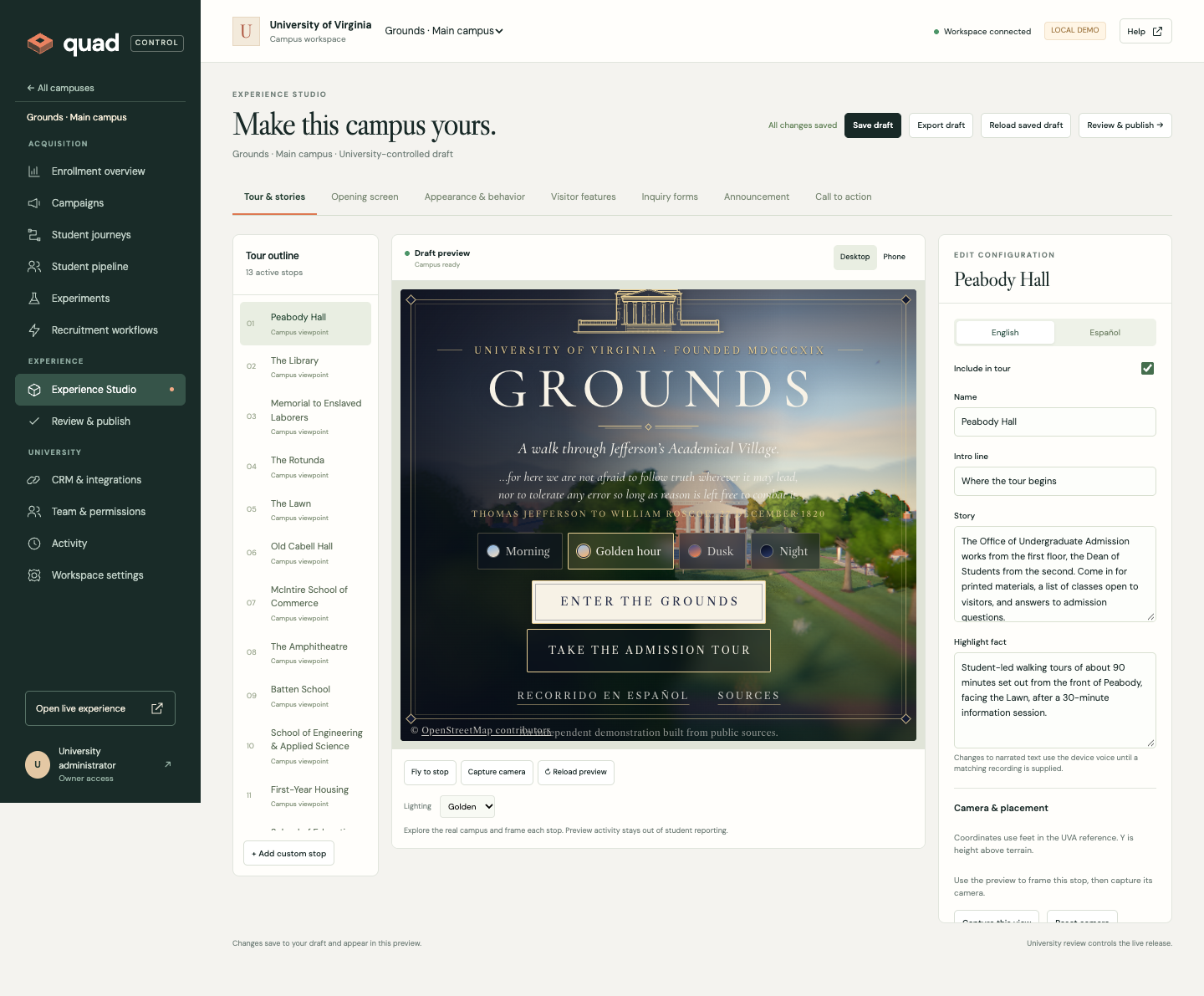Click the Name field containing Peabody Hall
This screenshot has width=1204, height=996.
coord(1055,421)
